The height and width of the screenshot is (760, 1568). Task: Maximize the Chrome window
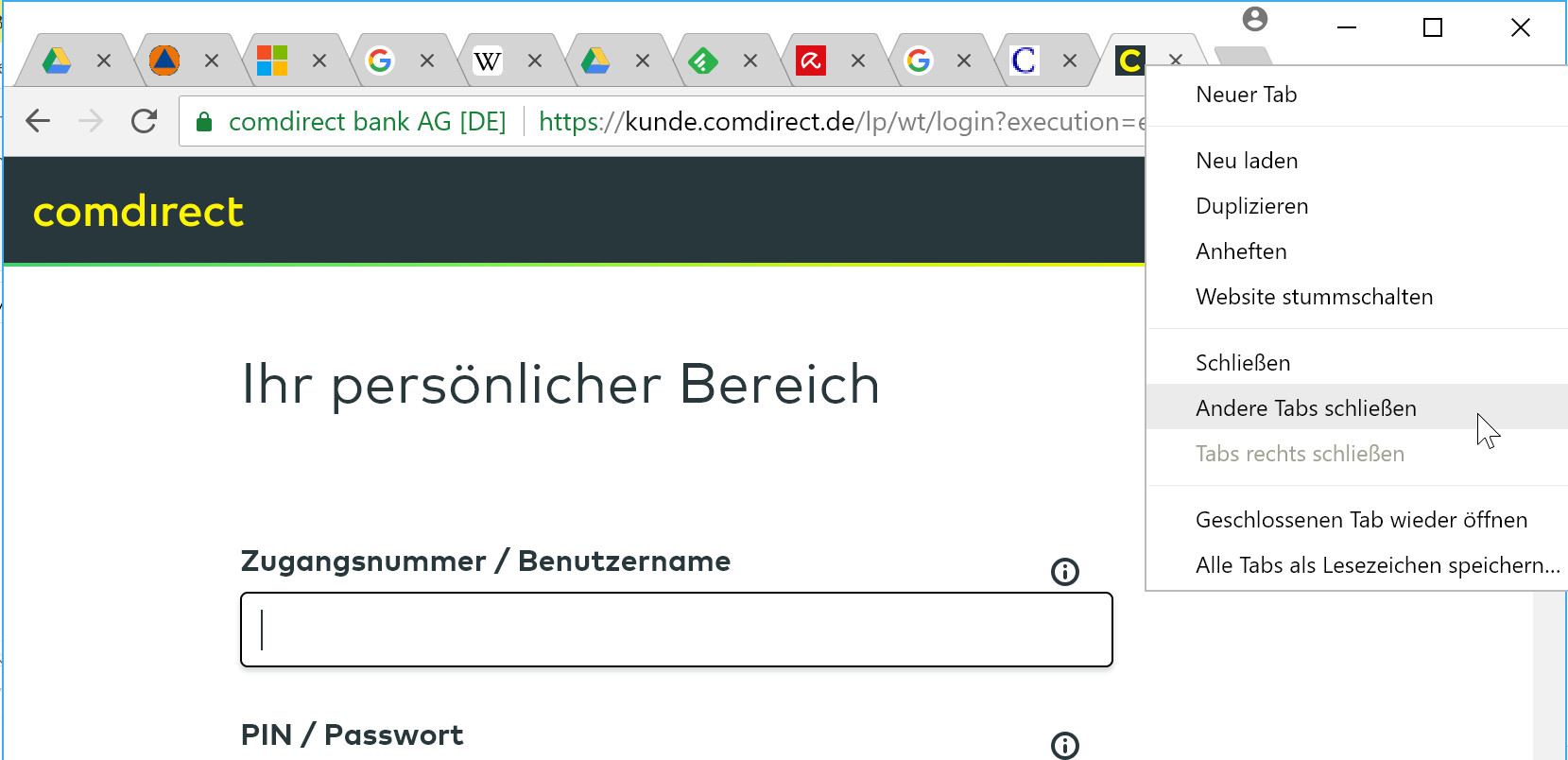pyautogui.click(x=1433, y=27)
